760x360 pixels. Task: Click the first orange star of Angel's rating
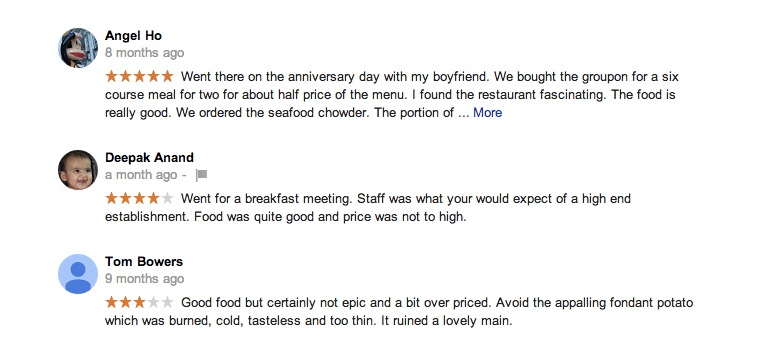click(111, 77)
